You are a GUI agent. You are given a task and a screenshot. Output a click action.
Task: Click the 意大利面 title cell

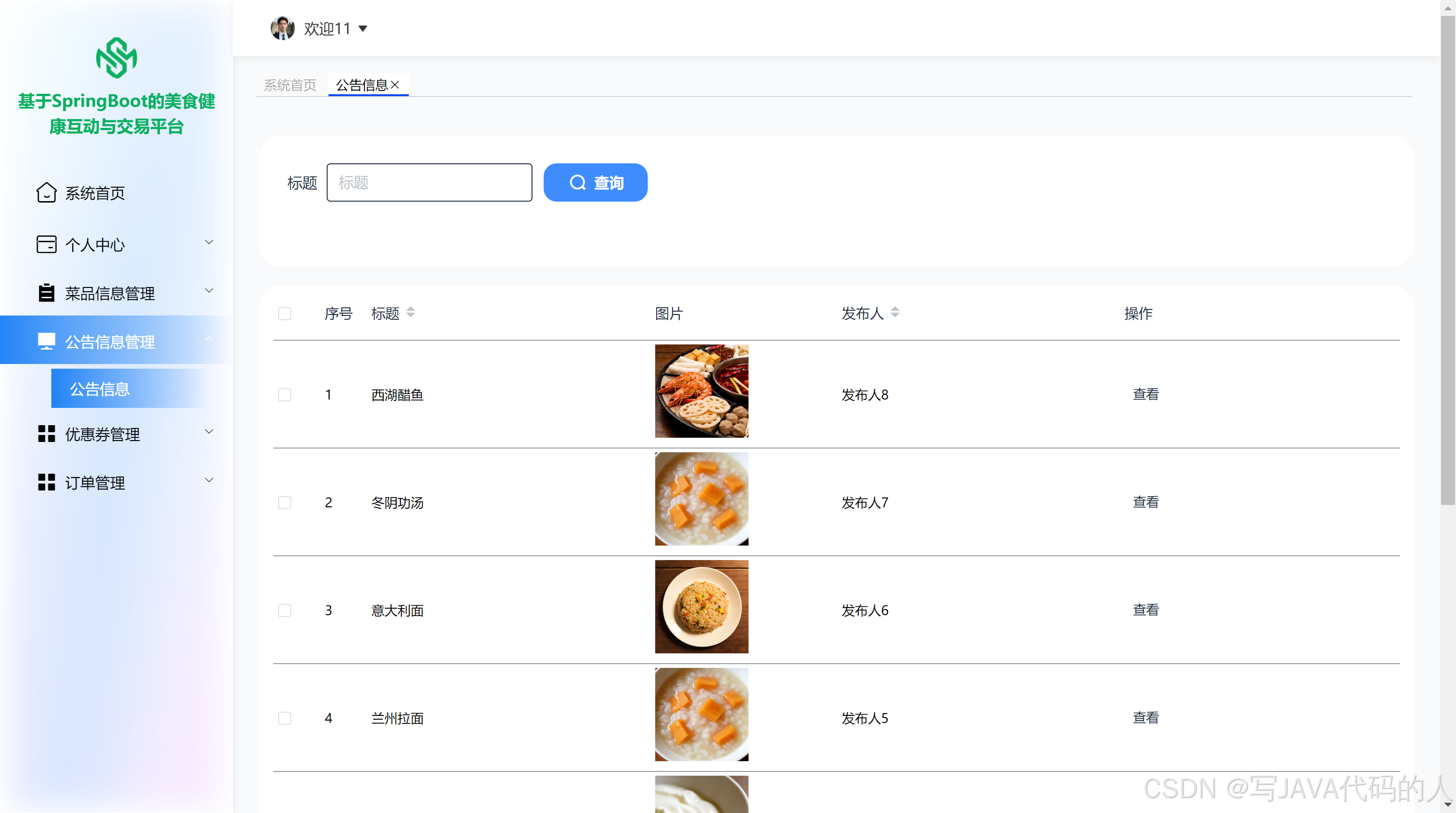397,610
